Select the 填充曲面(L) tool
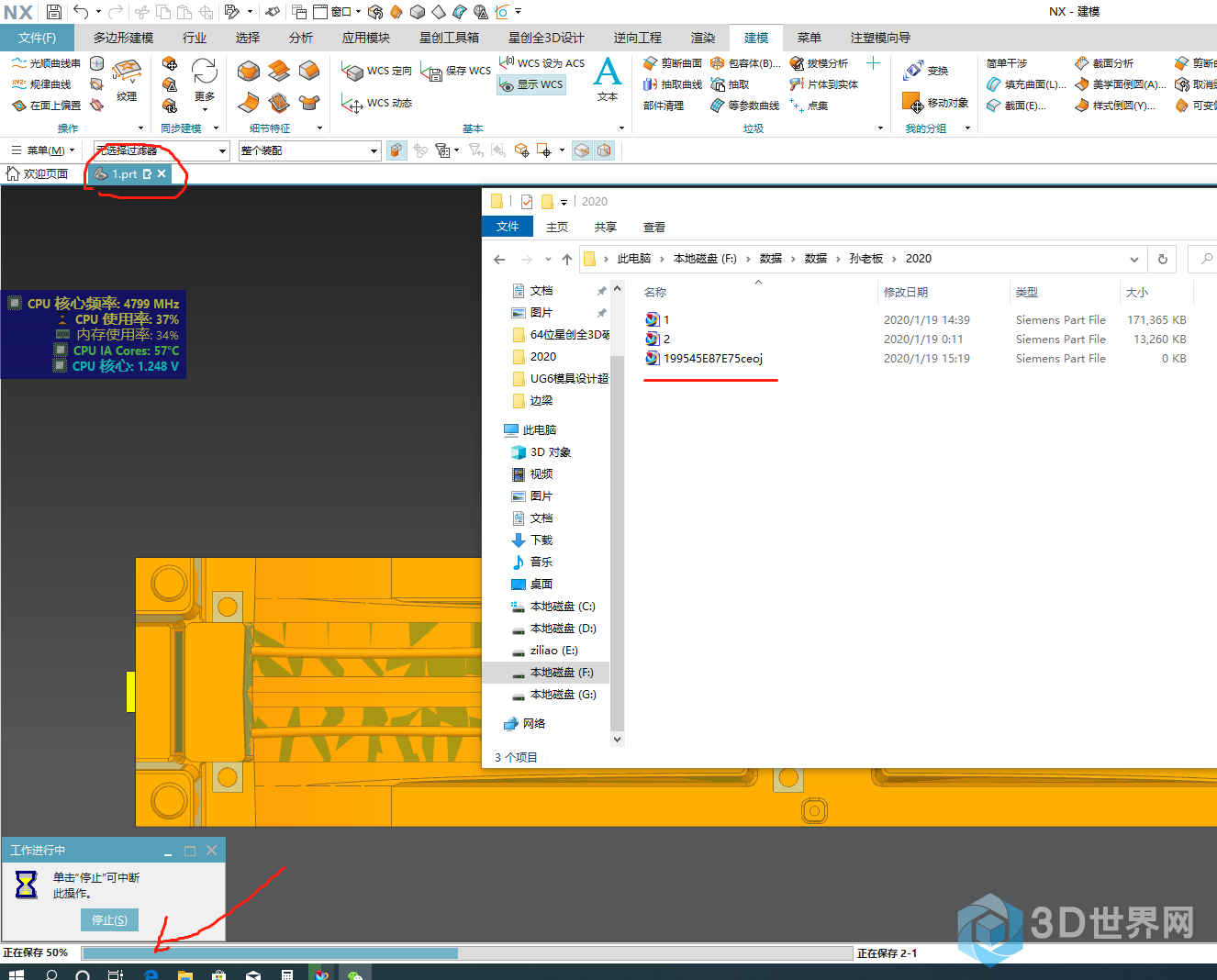The height and width of the screenshot is (980, 1217). (1026, 84)
